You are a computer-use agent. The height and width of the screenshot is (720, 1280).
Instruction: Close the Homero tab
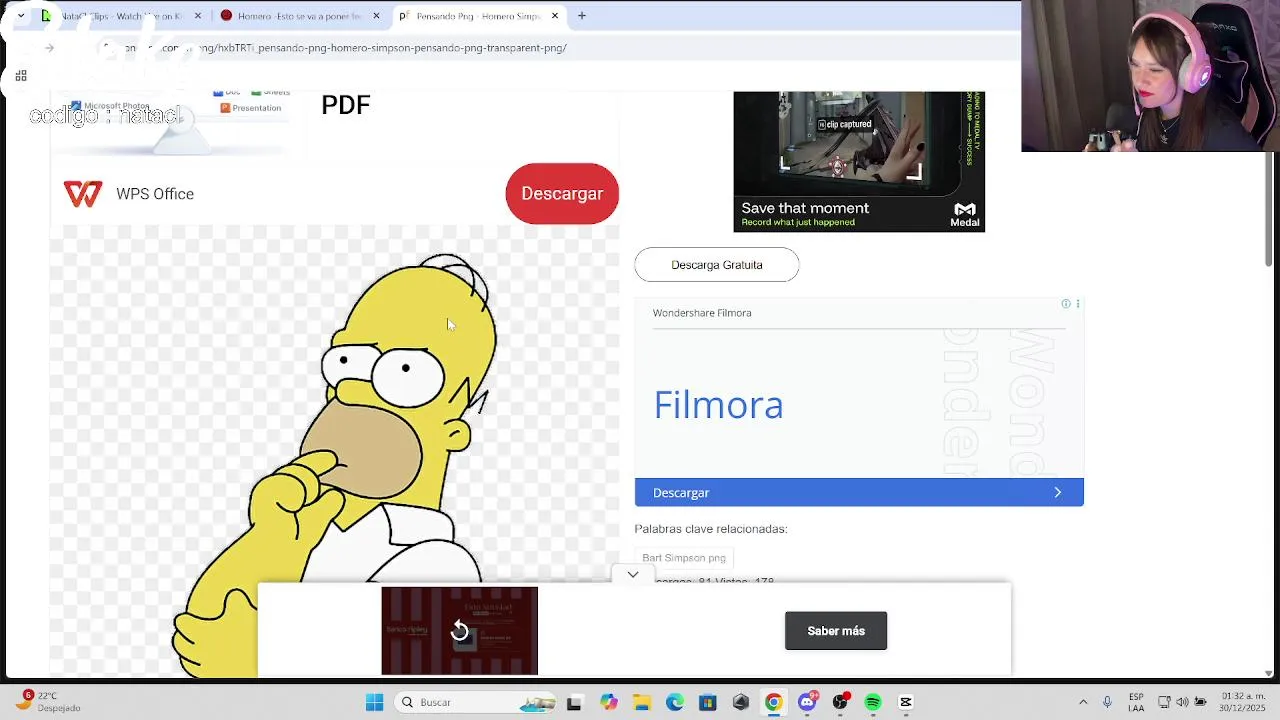376,16
